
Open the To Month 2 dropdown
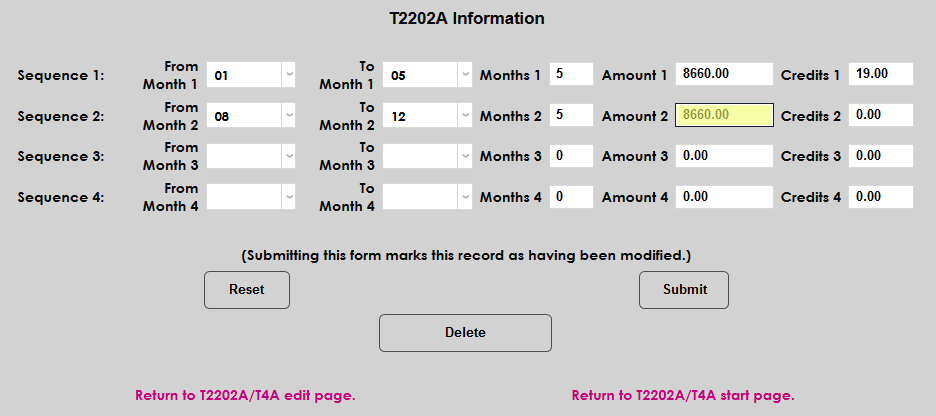click(x=427, y=116)
